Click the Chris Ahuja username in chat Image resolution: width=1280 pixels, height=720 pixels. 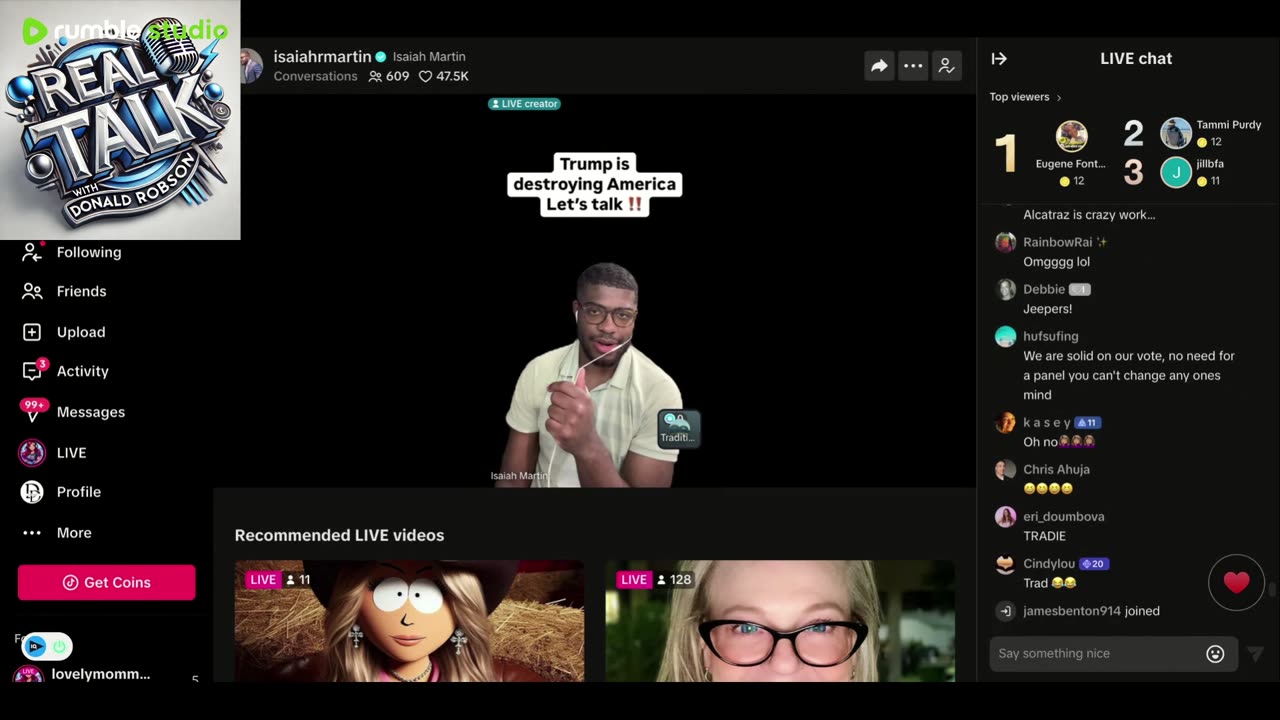click(x=1056, y=469)
